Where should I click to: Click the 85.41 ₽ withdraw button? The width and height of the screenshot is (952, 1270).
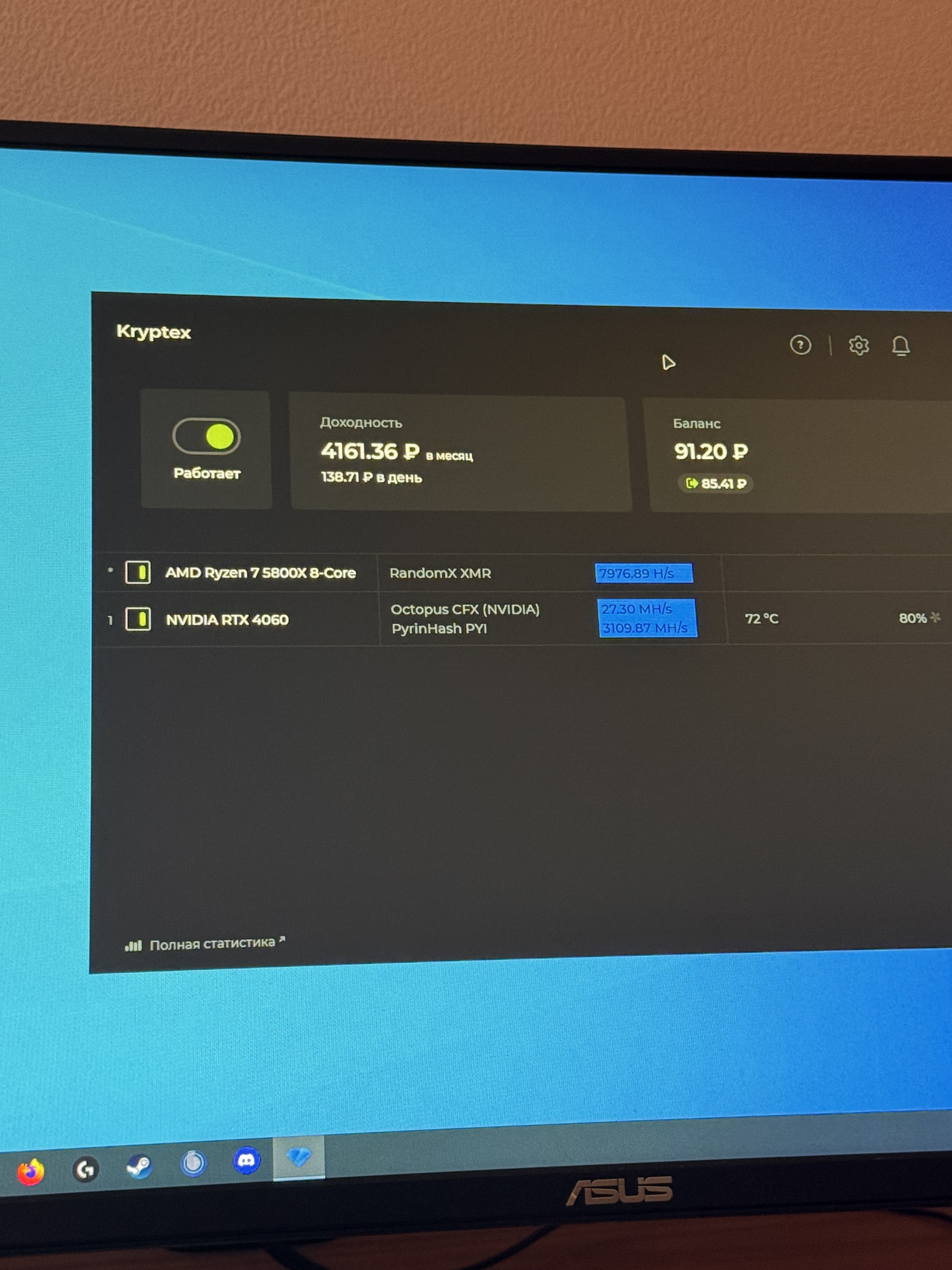716,483
